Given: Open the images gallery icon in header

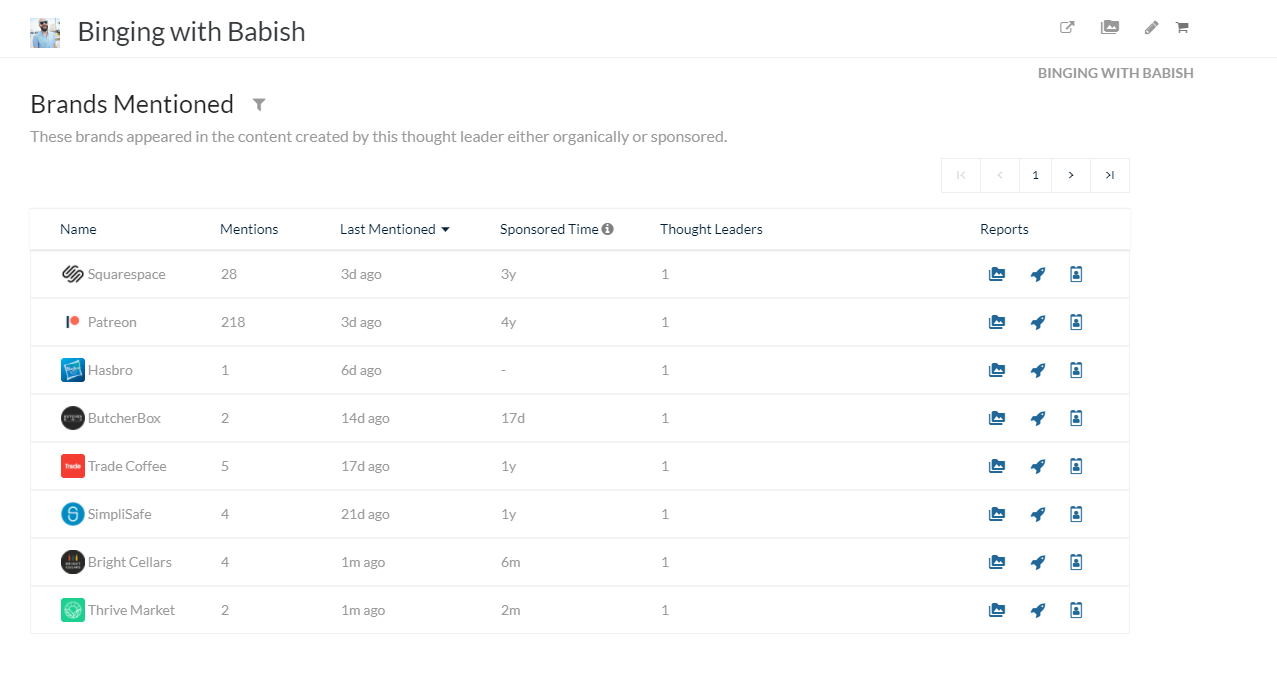Looking at the screenshot, I should pos(1110,28).
